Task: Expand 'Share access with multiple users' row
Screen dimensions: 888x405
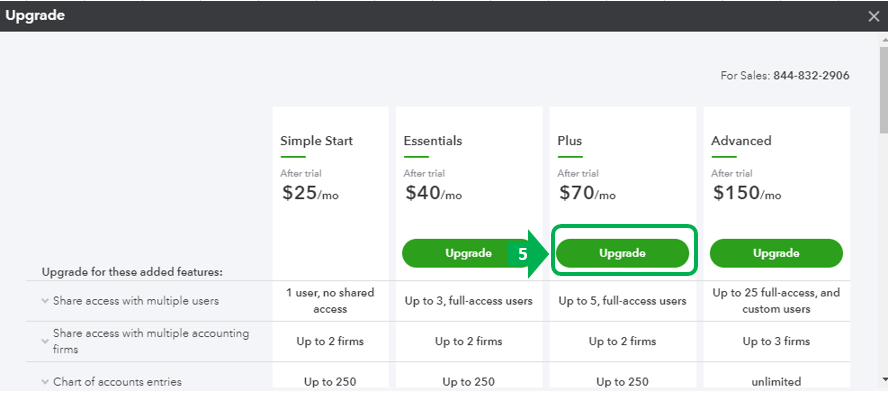Action: point(45,301)
